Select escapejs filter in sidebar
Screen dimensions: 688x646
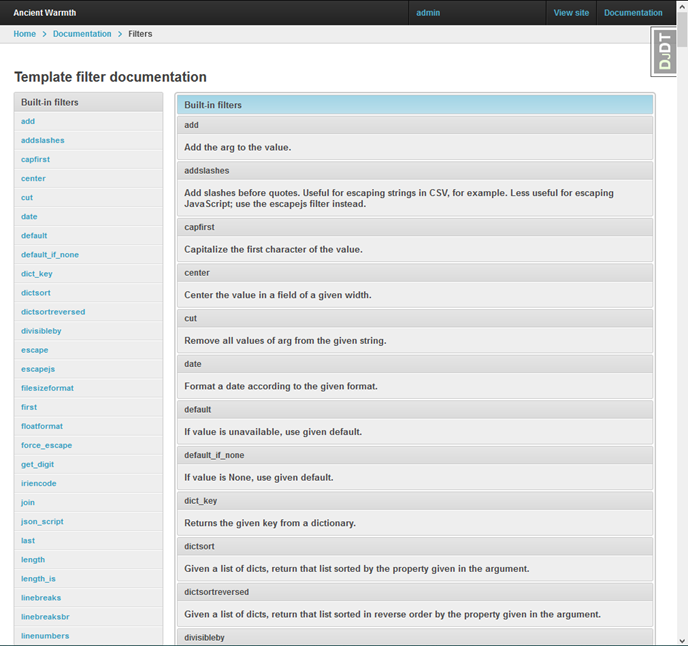[37, 369]
